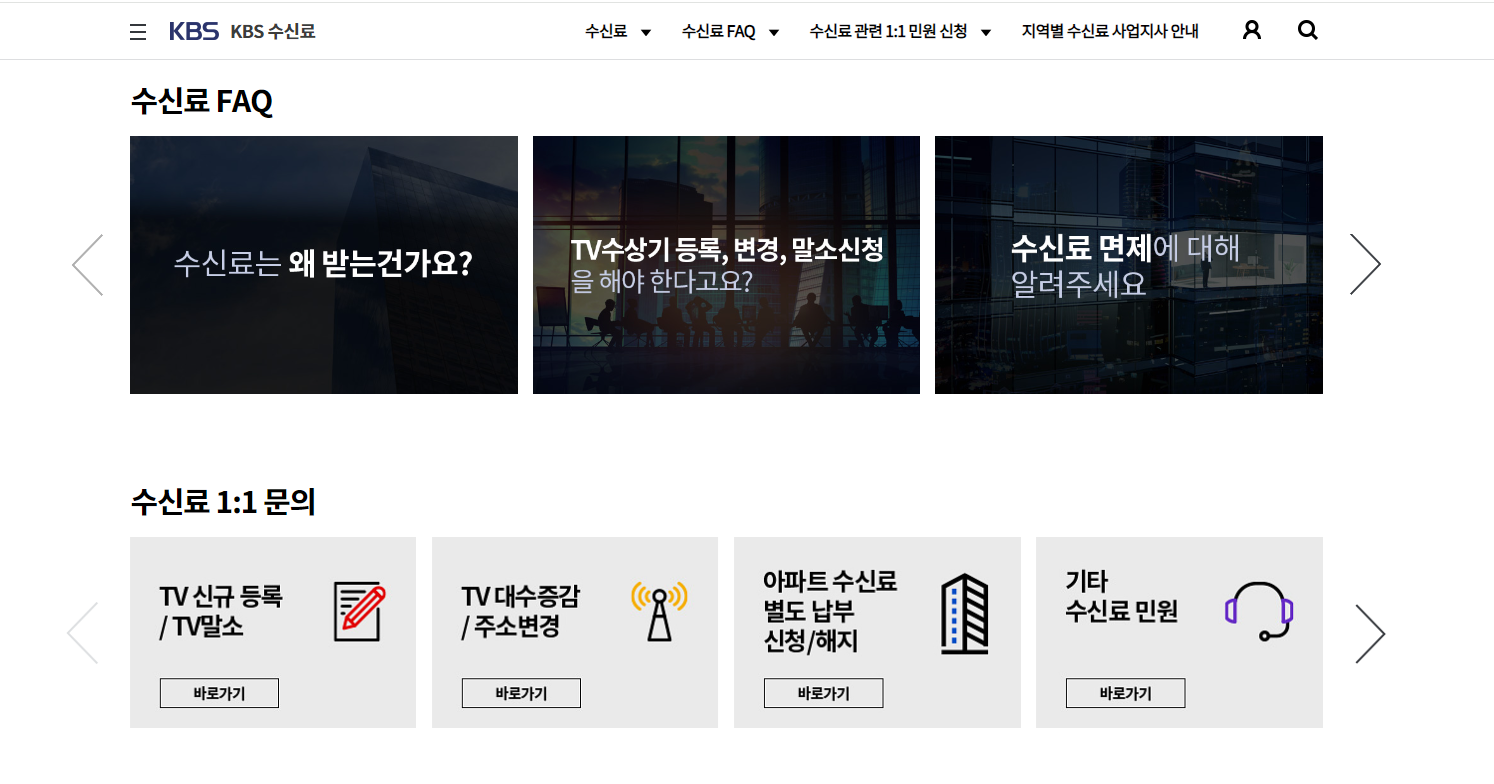The image size is (1494, 784).
Task: Open the user account icon
Action: point(1251,30)
